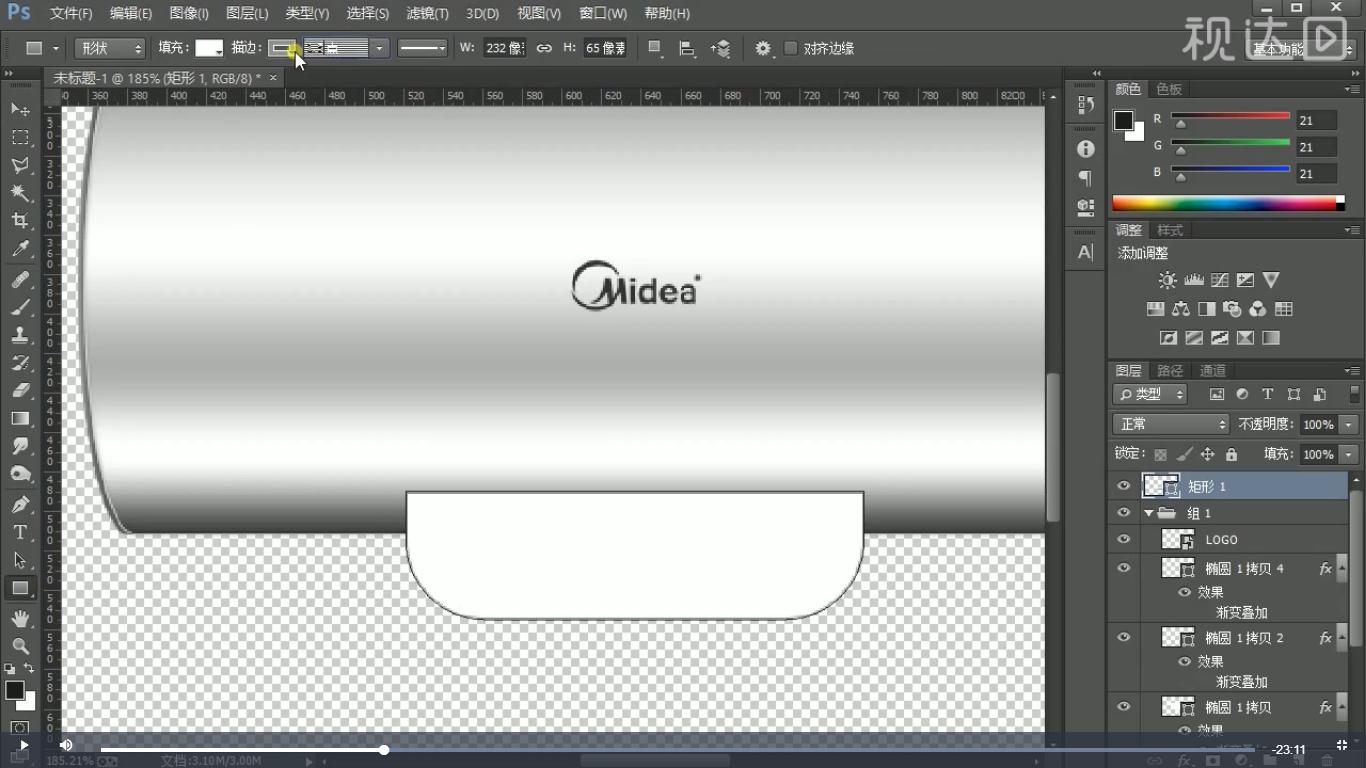
Task: Open path operations in options bar
Action: pos(655,48)
